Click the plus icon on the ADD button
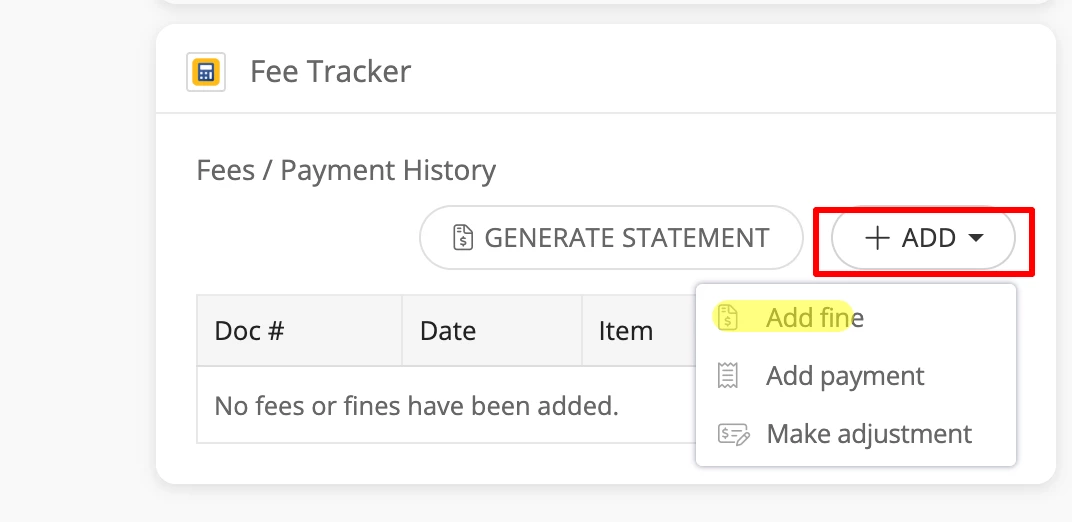This screenshot has height=522, width=1072. point(877,238)
